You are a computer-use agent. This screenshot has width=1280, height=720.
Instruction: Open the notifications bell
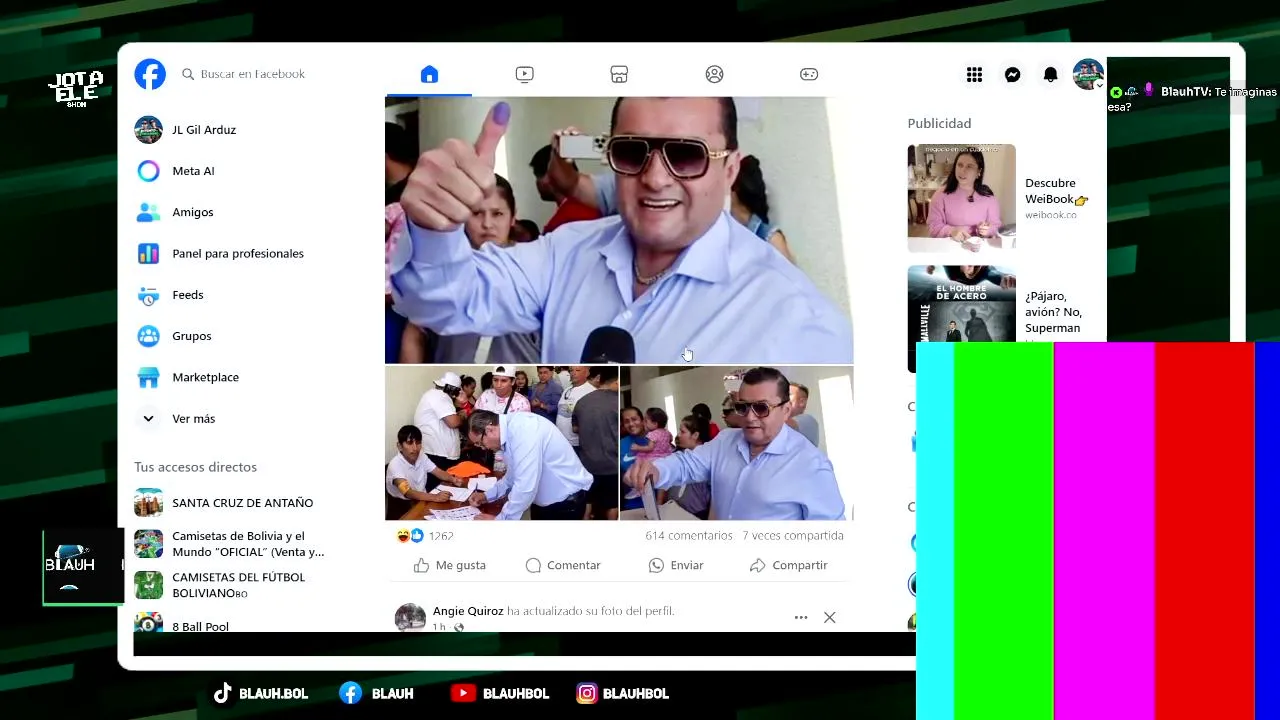coord(1050,74)
